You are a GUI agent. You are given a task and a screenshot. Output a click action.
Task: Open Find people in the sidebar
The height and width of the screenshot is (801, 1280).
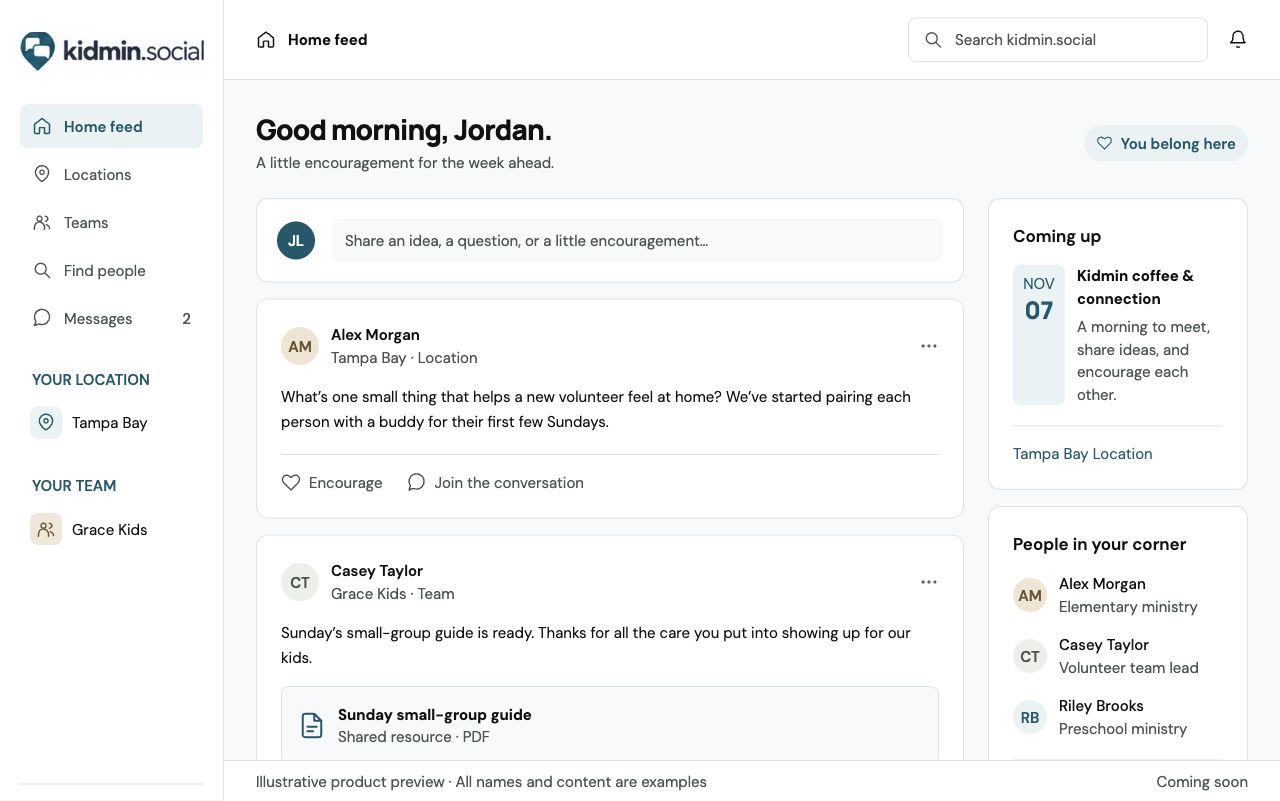coord(111,270)
